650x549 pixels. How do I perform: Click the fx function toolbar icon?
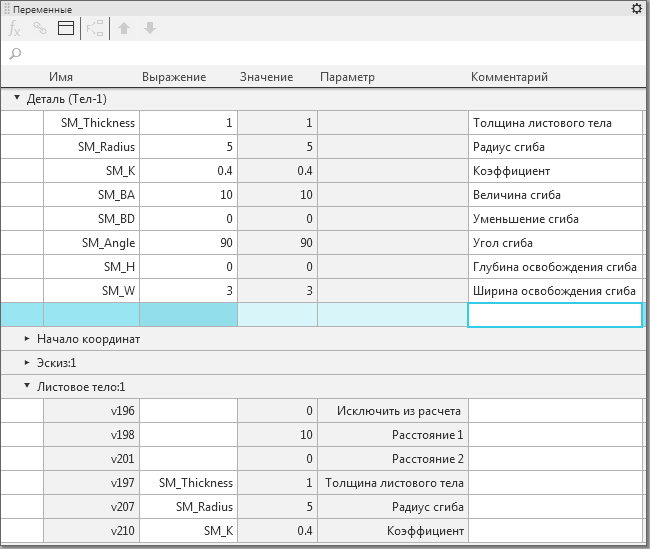[15, 29]
